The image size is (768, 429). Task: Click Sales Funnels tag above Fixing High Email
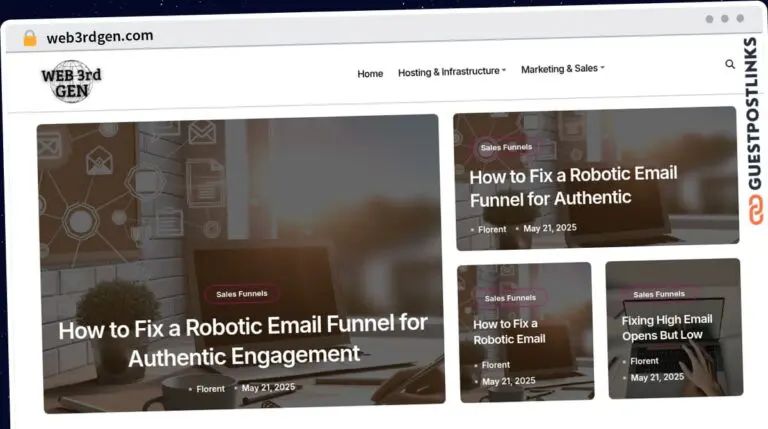point(659,294)
